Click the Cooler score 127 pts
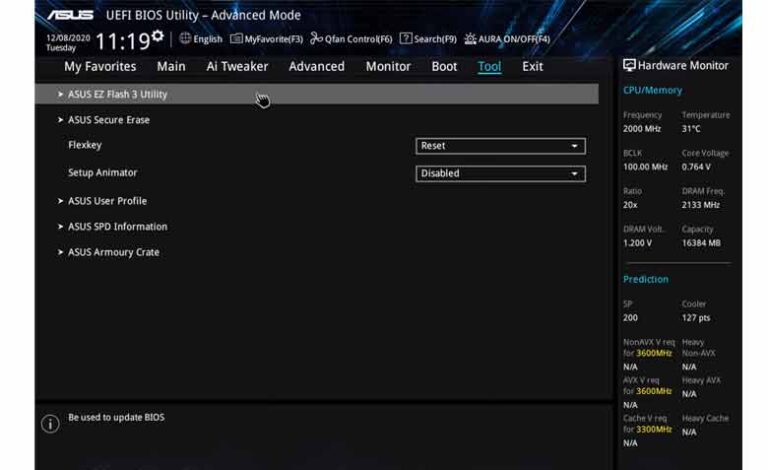The height and width of the screenshot is (470, 768). coord(696,318)
